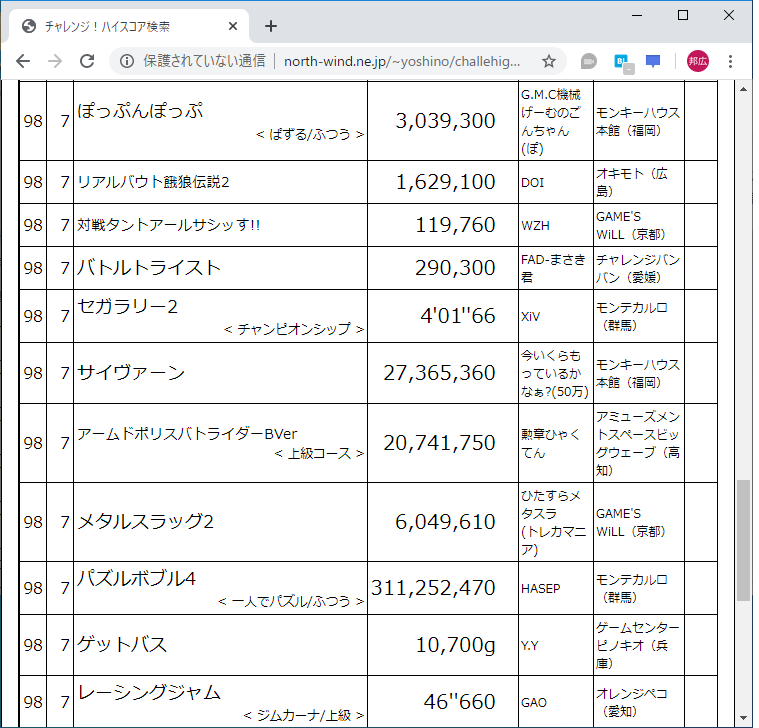Select the score 1,629,100
Image resolution: width=759 pixels, height=728 pixels.
(445, 182)
